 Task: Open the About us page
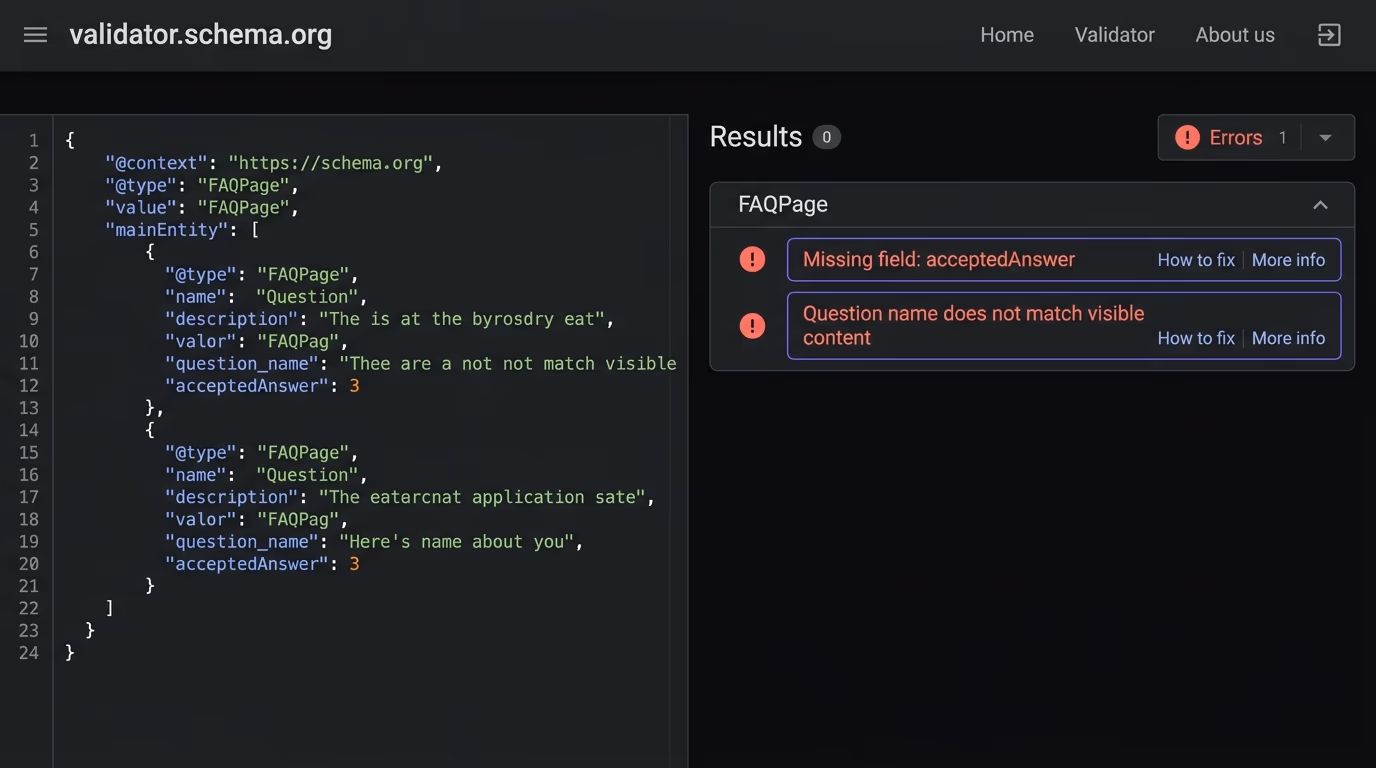[x=1235, y=35]
